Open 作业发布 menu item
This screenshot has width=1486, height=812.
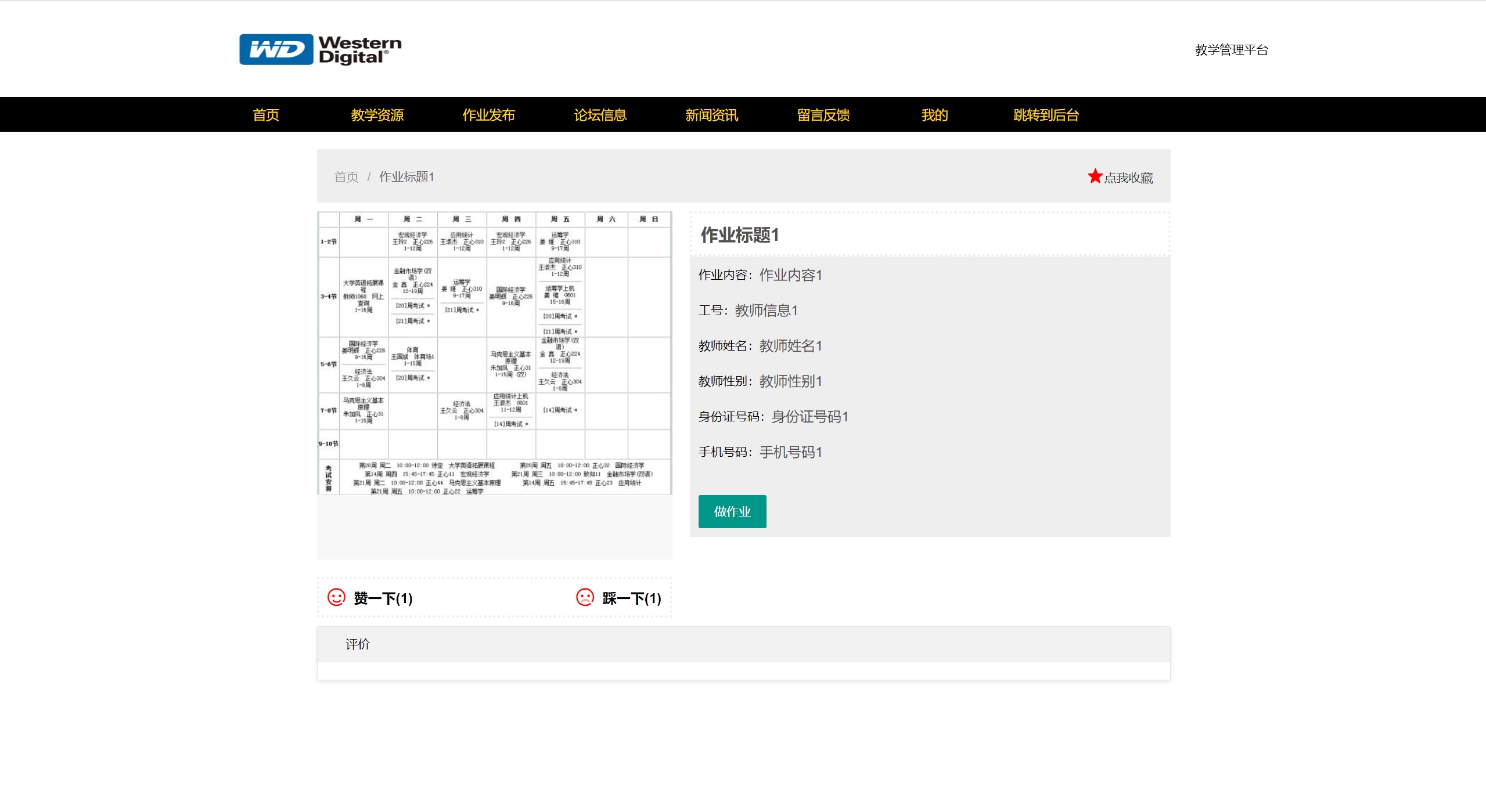[488, 115]
